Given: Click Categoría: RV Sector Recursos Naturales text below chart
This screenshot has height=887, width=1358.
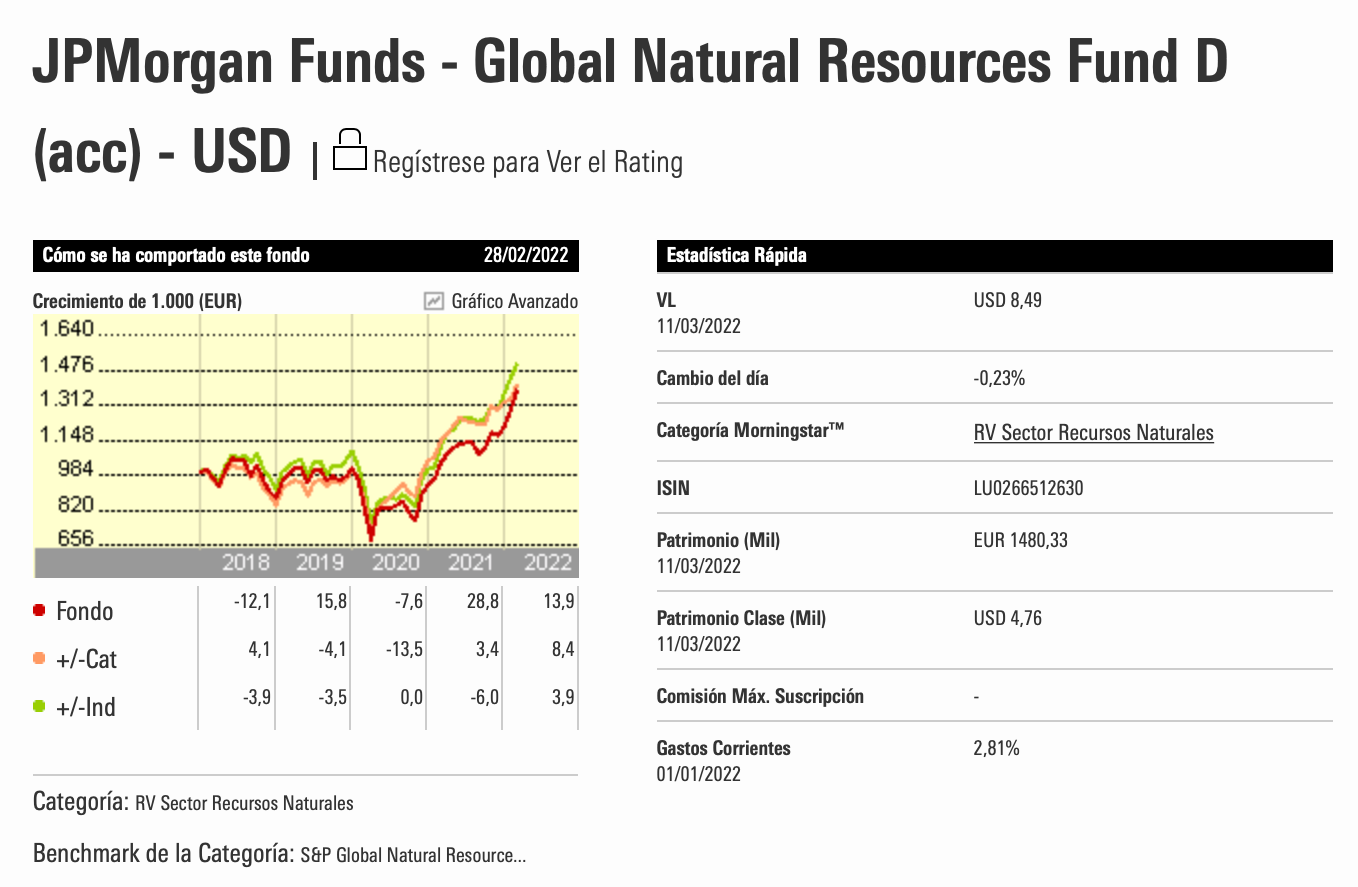Looking at the screenshot, I should (x=193, y=802).
